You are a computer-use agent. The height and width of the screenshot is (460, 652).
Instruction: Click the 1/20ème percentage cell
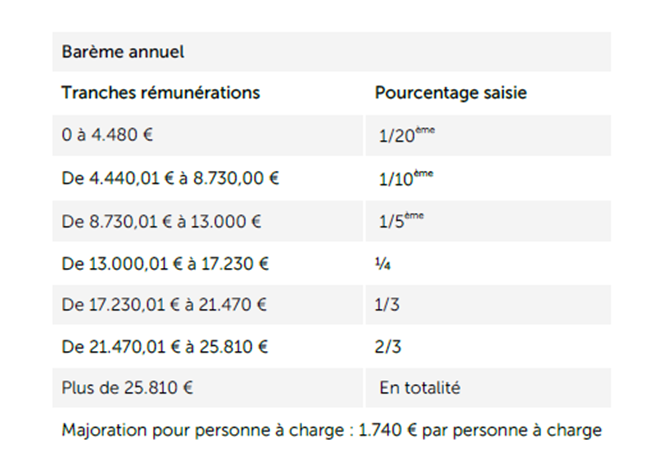click(x=403, y=134)
